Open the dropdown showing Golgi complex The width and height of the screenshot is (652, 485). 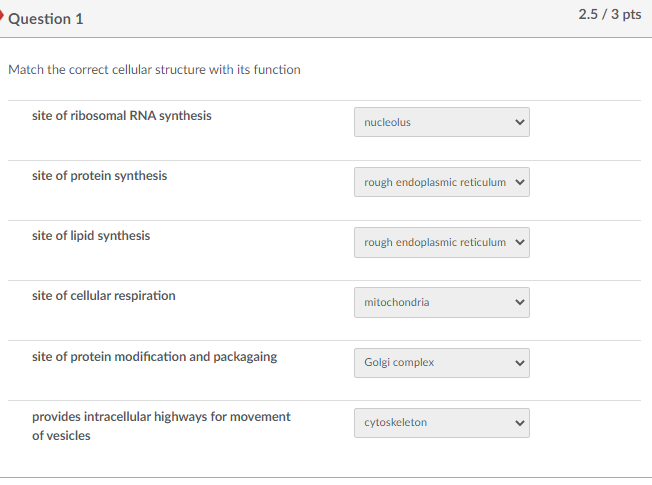(442, 363)
